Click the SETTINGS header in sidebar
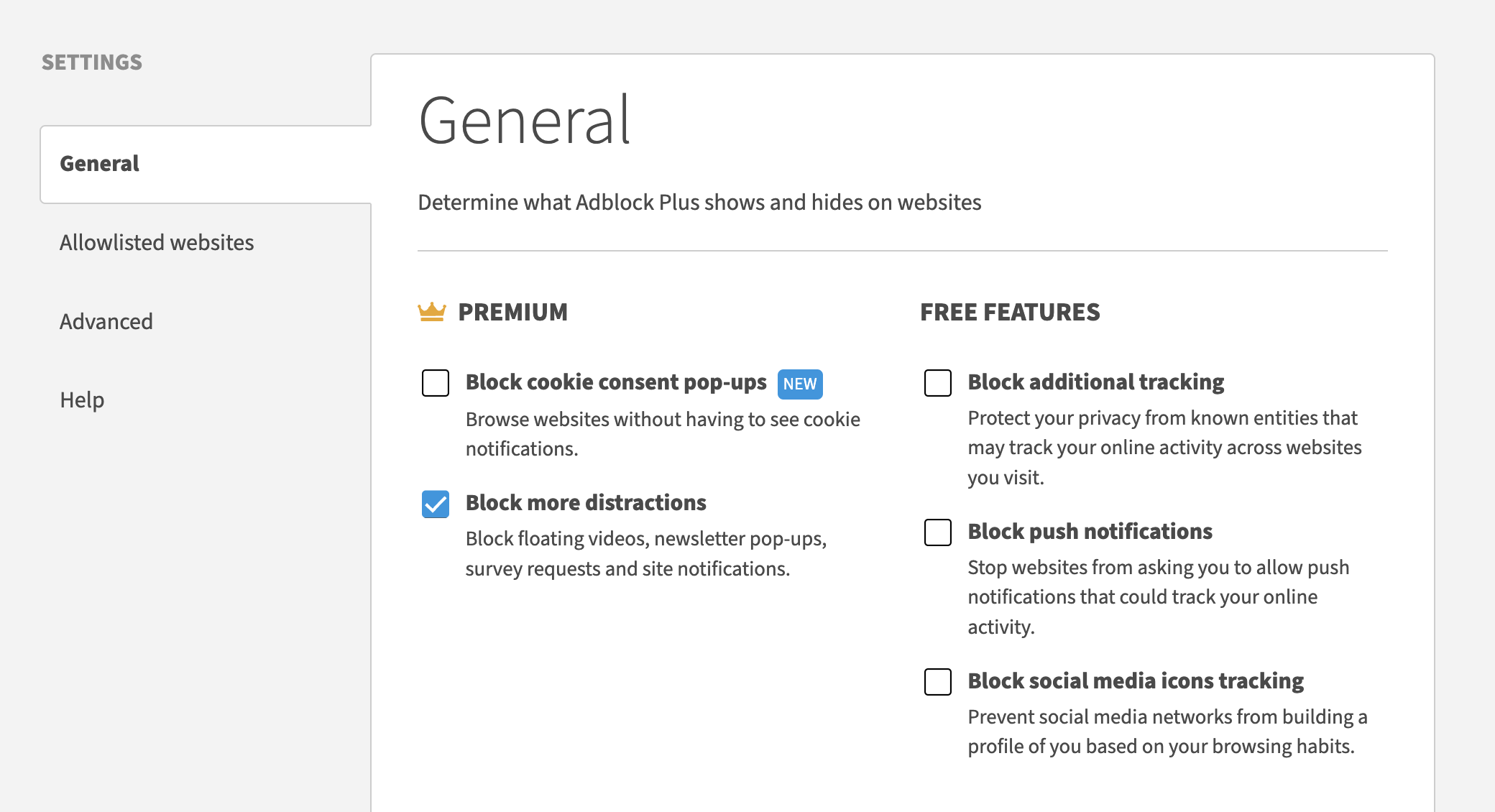 coord(92,63)
